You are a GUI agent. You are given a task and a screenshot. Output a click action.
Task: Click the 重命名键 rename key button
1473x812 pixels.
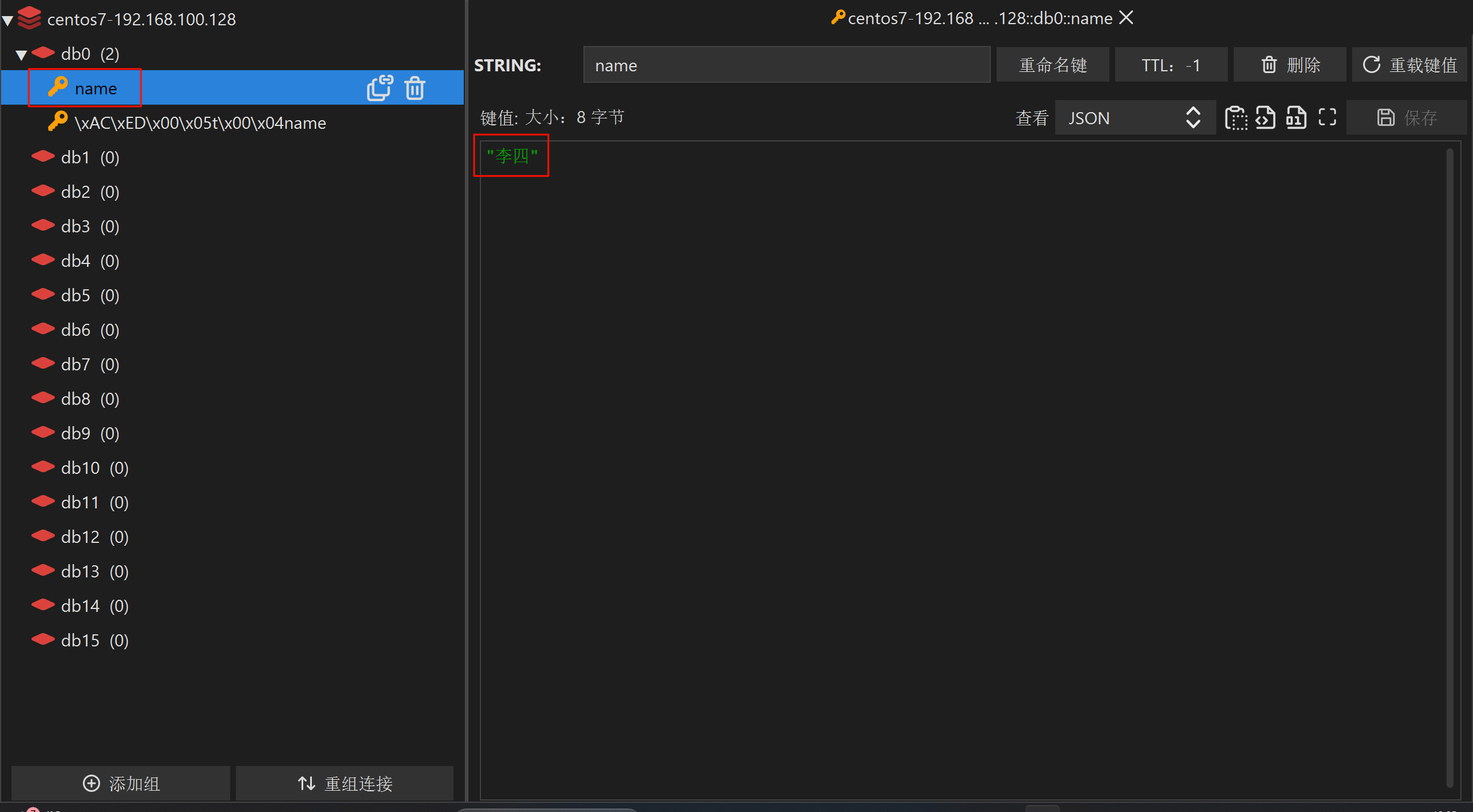pyautogui.click(x=1052, y=65)
